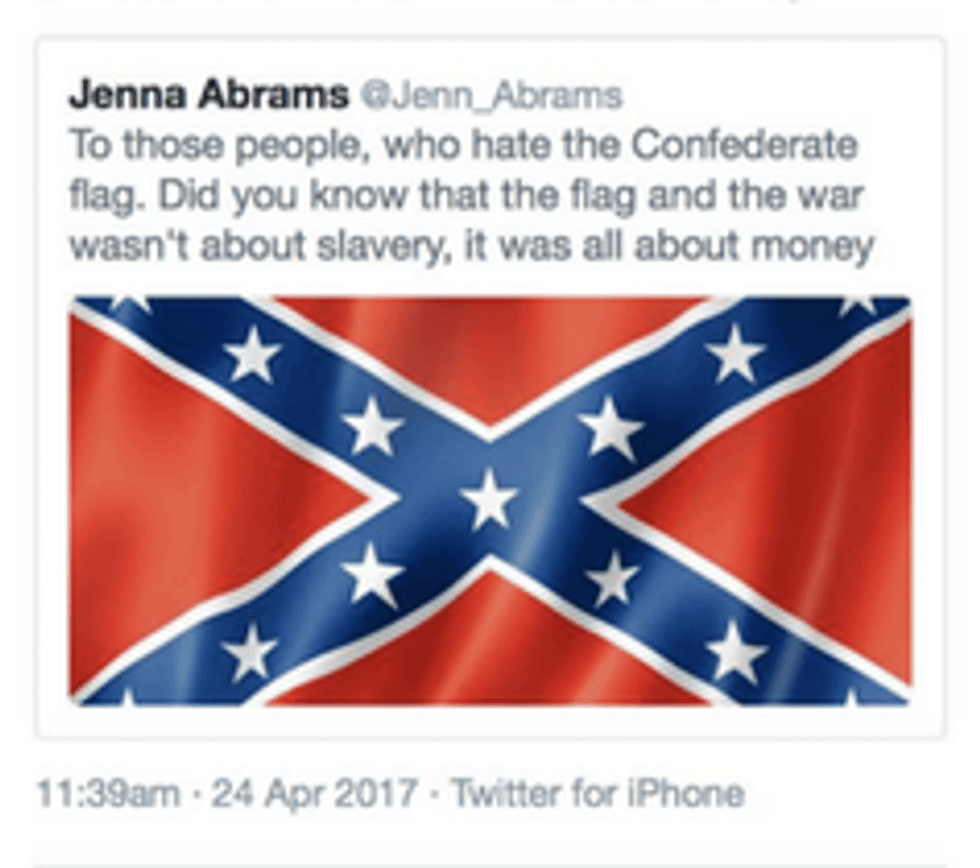Open the Jenna Abrams profile name
The width and height of the screenshot is (980, 868).
point(209,96)
